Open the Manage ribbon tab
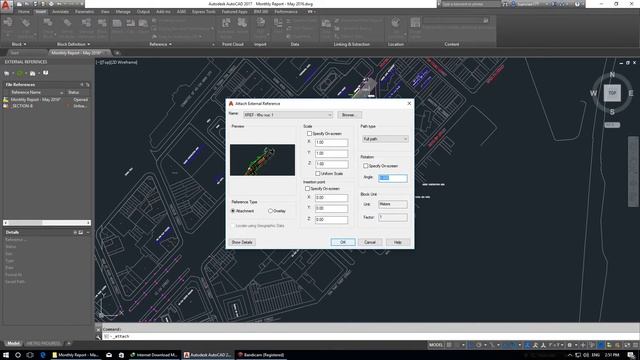Screen dimensions: 640x360 tap(123, 12)
